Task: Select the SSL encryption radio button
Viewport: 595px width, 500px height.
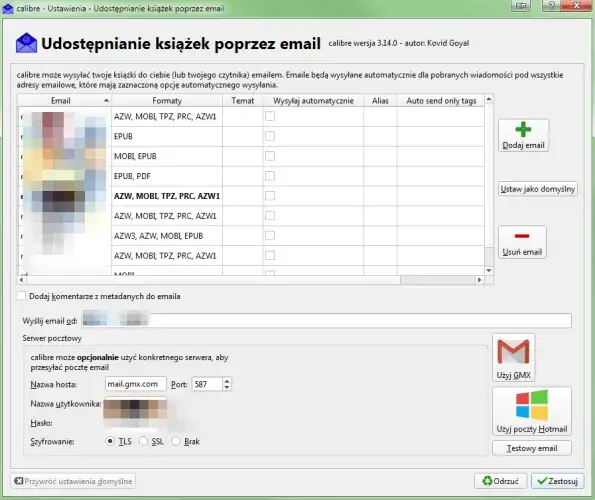Action: tap(143, 441)
